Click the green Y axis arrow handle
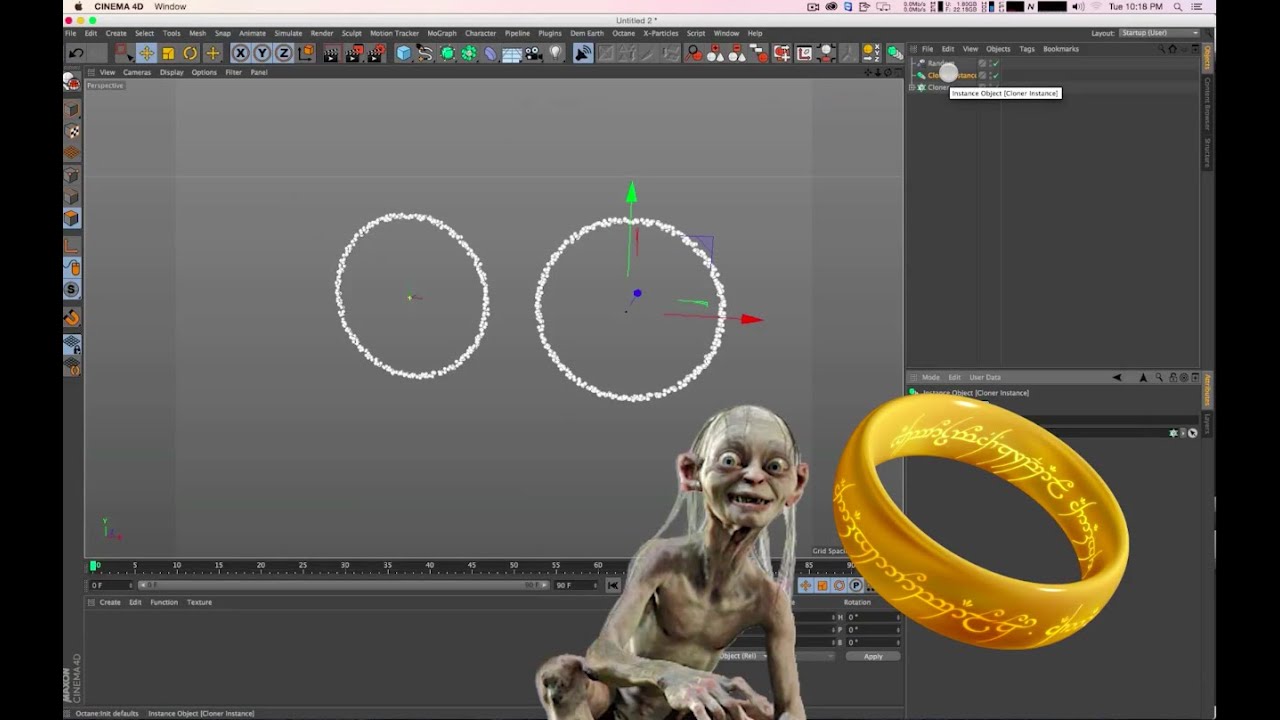This screenshot has height=720, width=1280. [x=631, y=191]
